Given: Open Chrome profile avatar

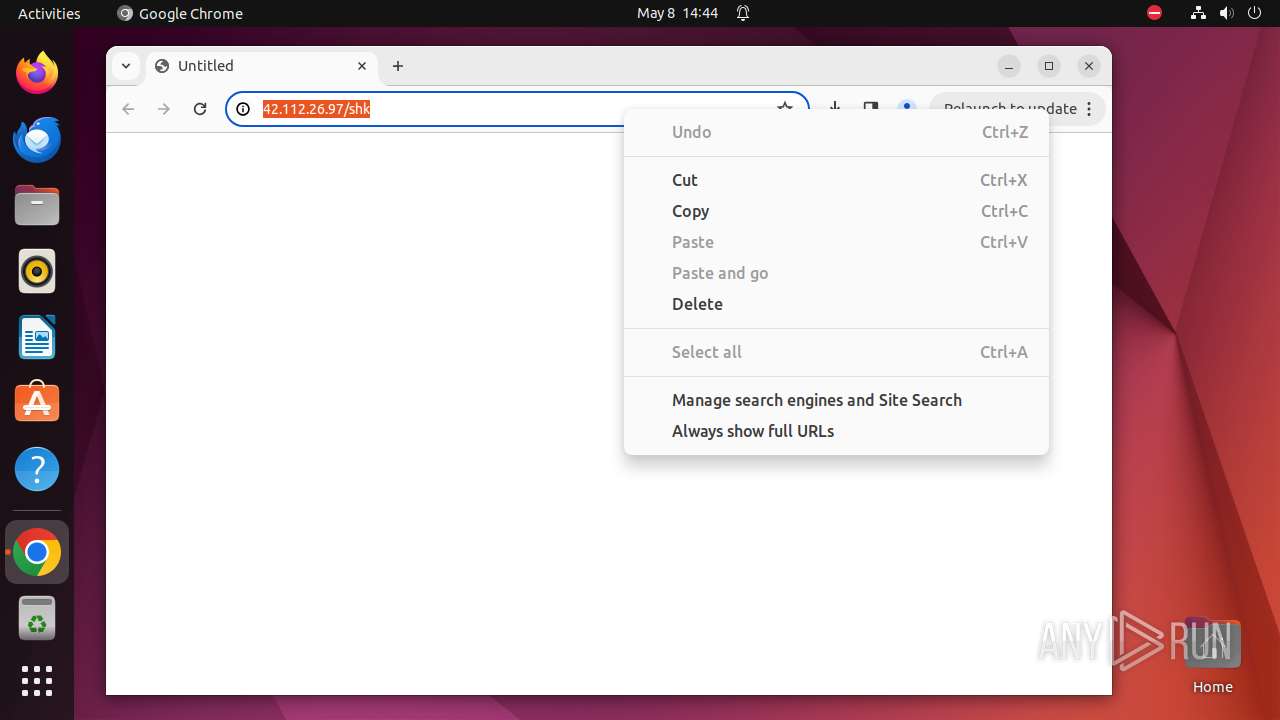Looking at the screenshot, I should click(x=907, y=105).
